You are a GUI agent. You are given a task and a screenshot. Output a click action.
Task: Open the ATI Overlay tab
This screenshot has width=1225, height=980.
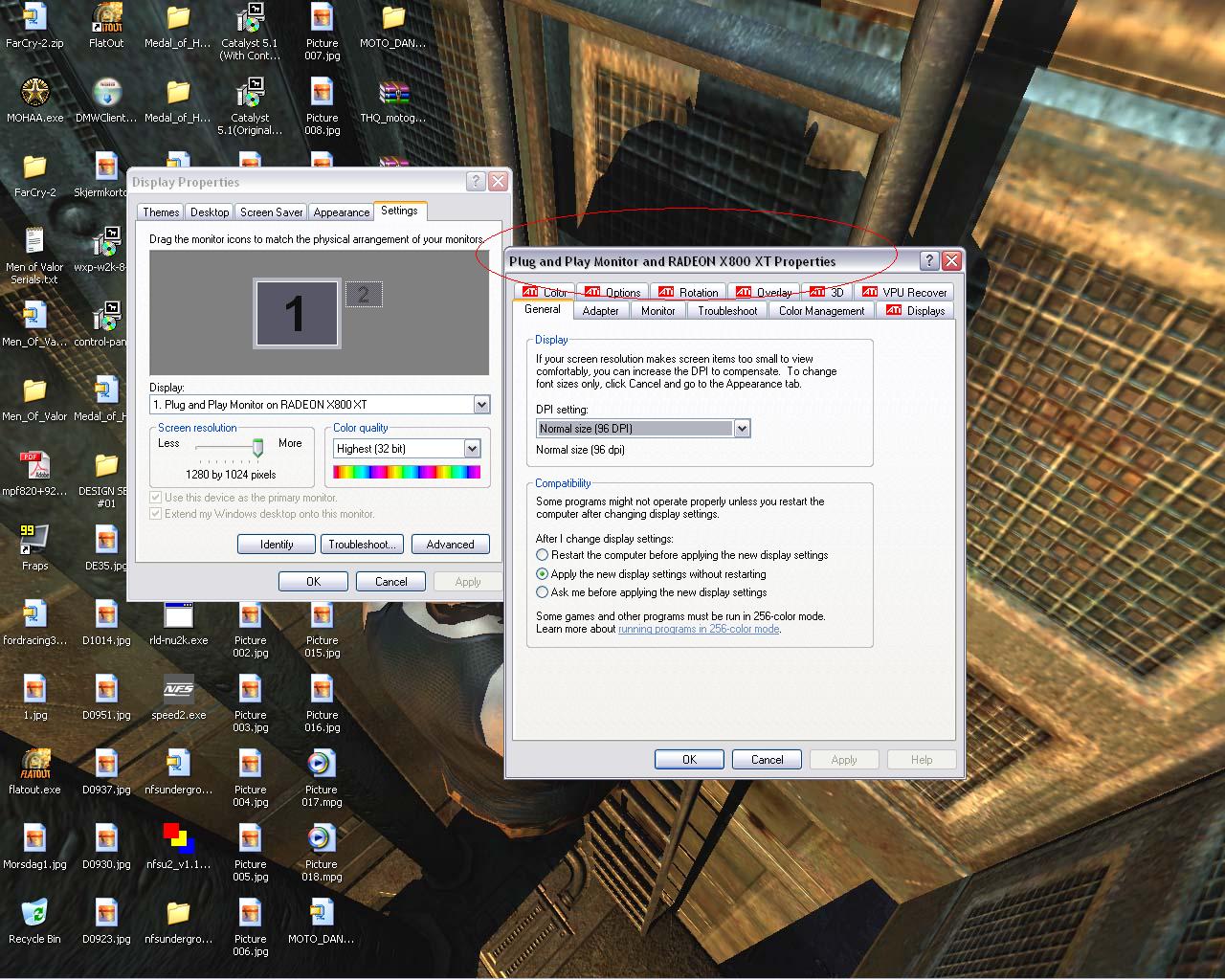click(764, 293)
